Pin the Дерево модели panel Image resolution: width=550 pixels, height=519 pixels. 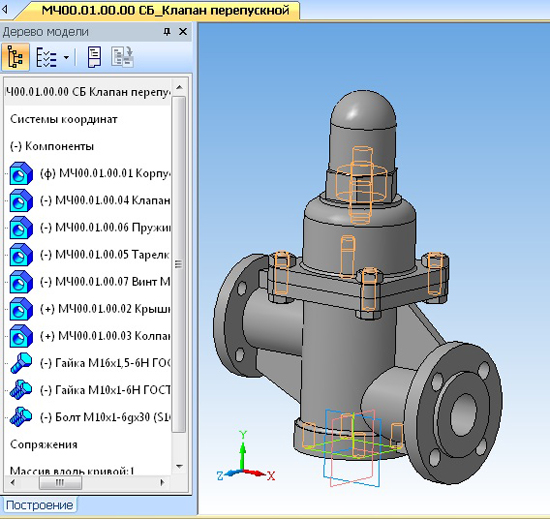click(167, 32)
